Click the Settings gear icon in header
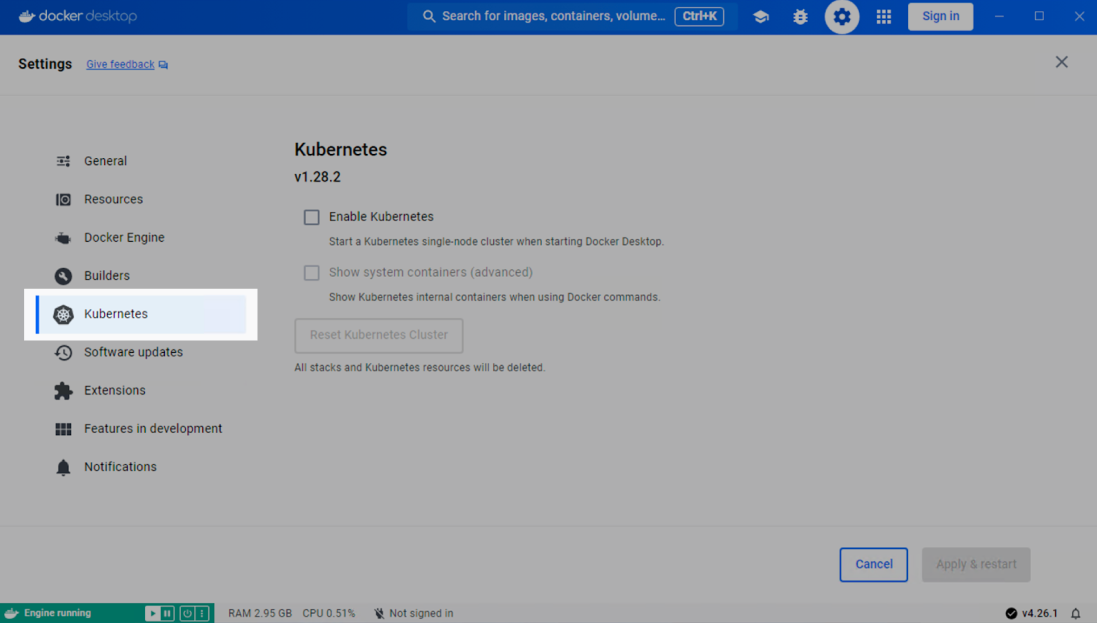This screenshot has height=623, width=1097. tap(842, 17)
